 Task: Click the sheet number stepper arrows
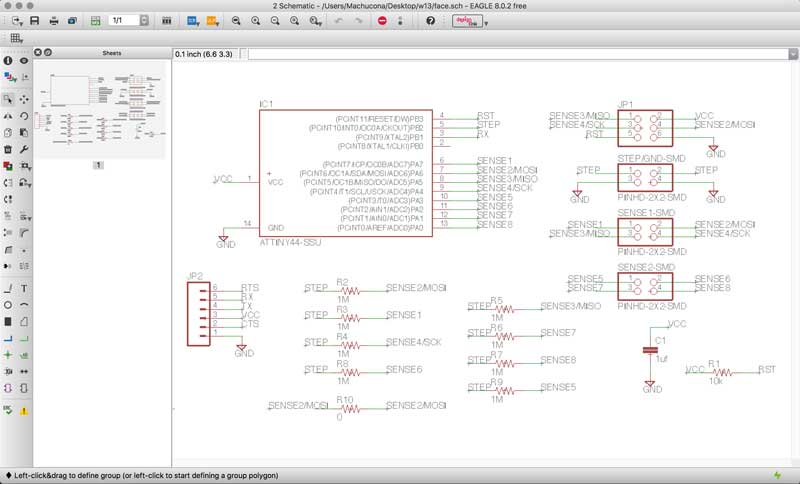pos(144,20)
